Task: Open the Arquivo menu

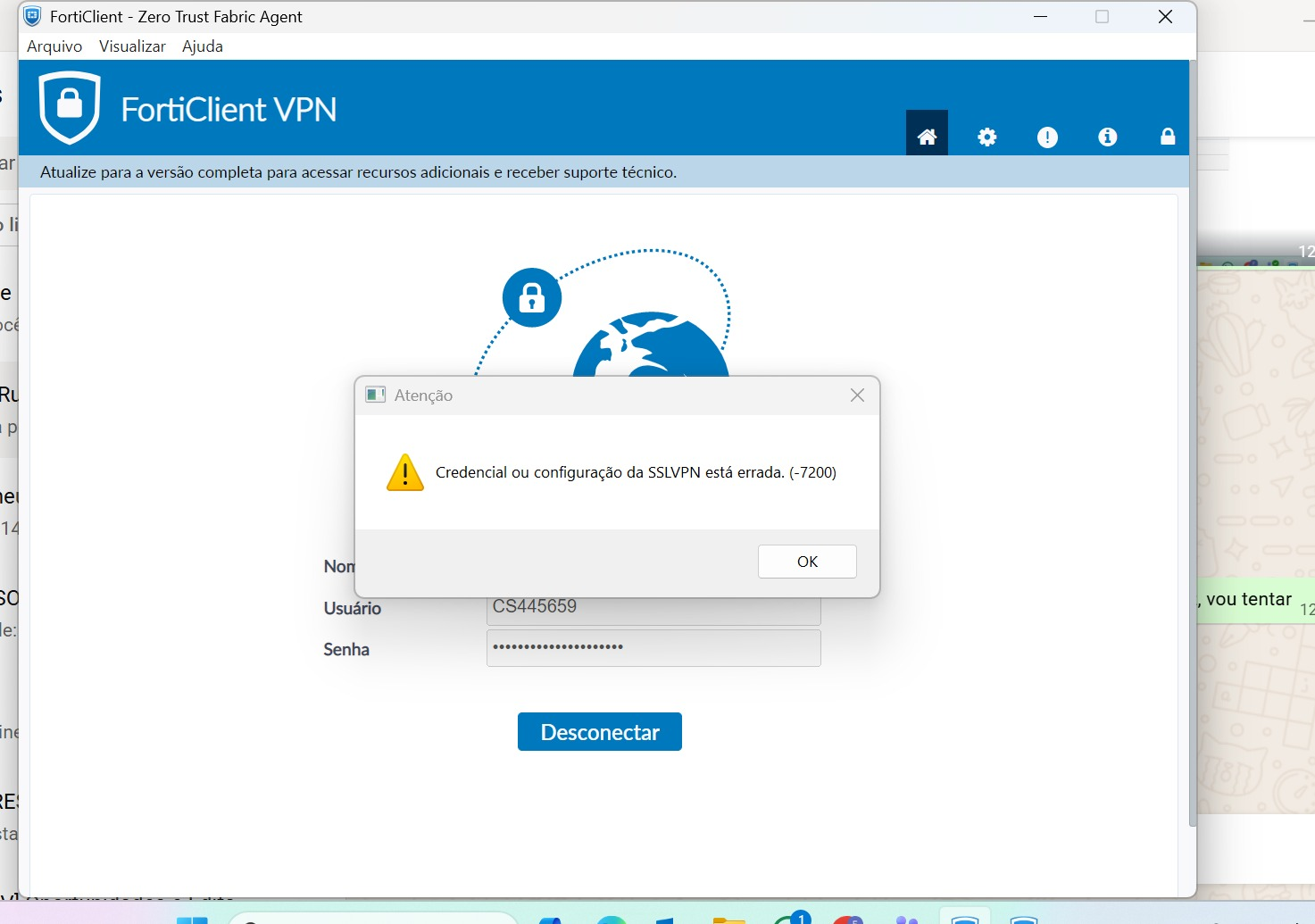Action: [54, 46]
